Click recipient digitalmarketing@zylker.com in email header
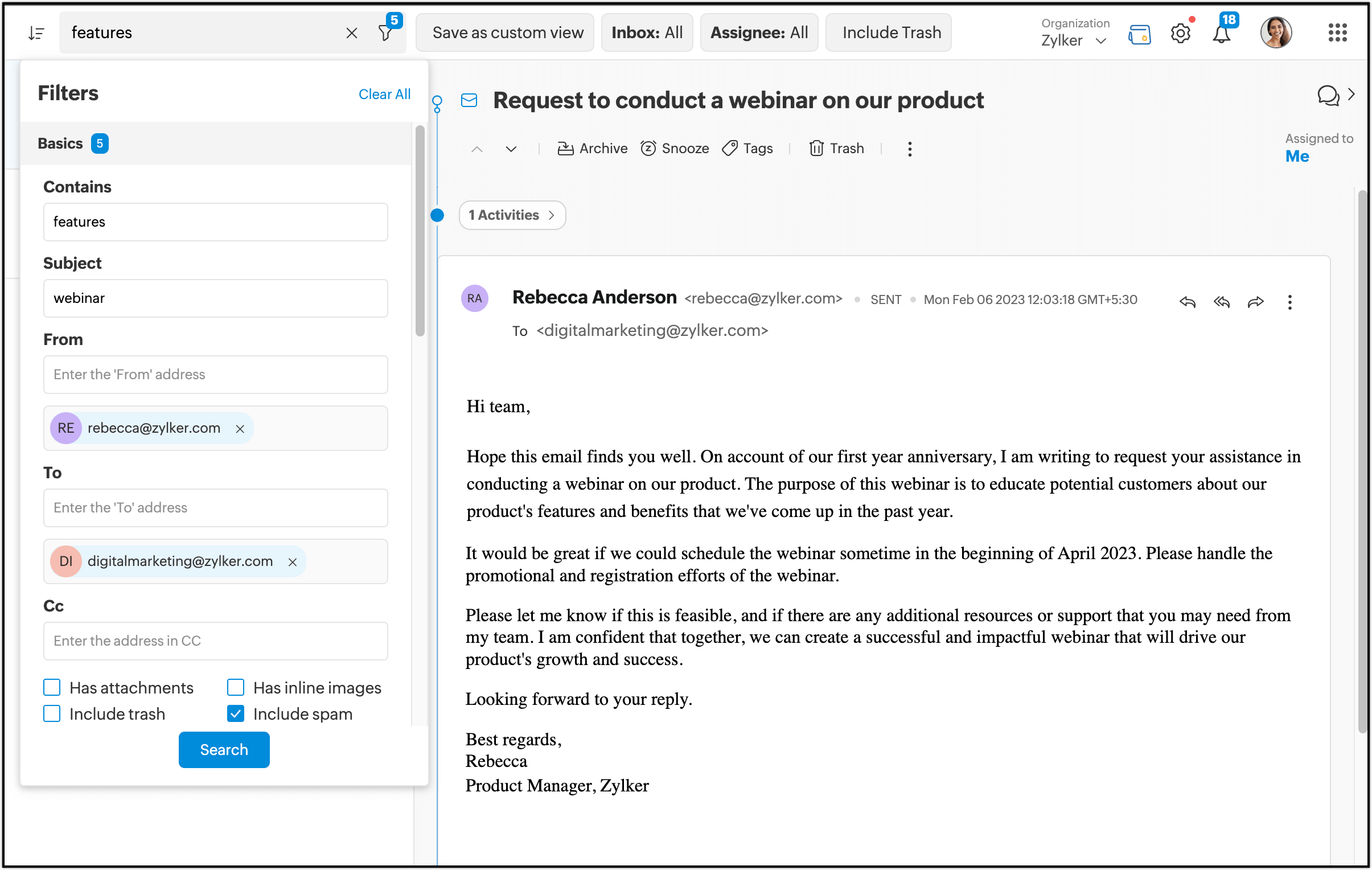This screenshot has width=1372, height=870. point(652,331)
